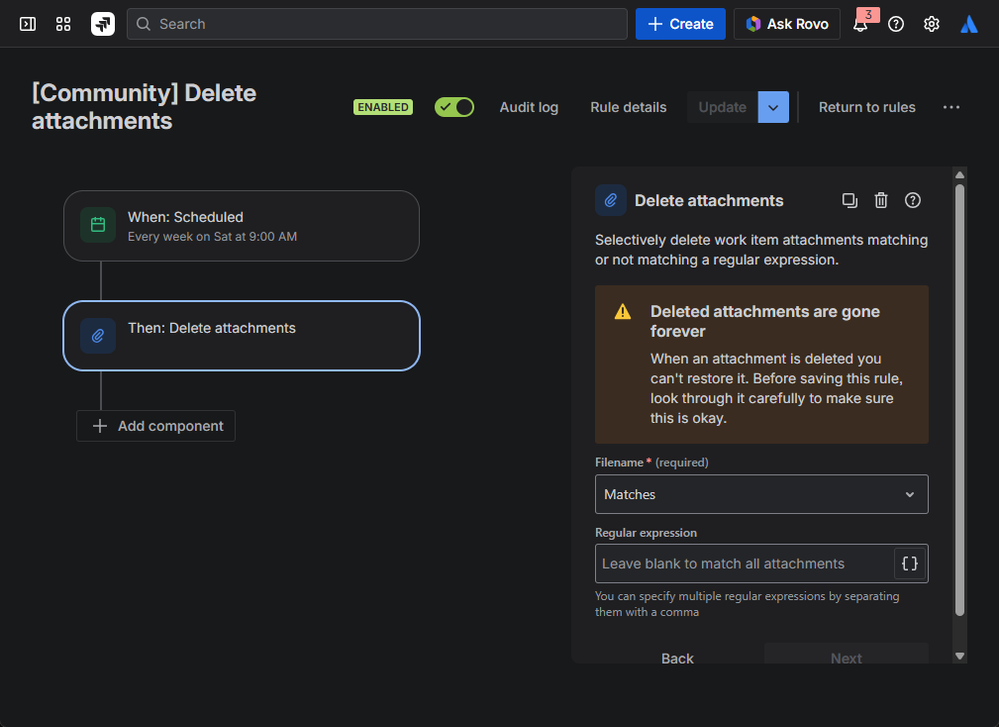Duplicate the Delete attachments component
Viewport: 999px width, 727px height.
pyautogui.click(x=849, y=201)
